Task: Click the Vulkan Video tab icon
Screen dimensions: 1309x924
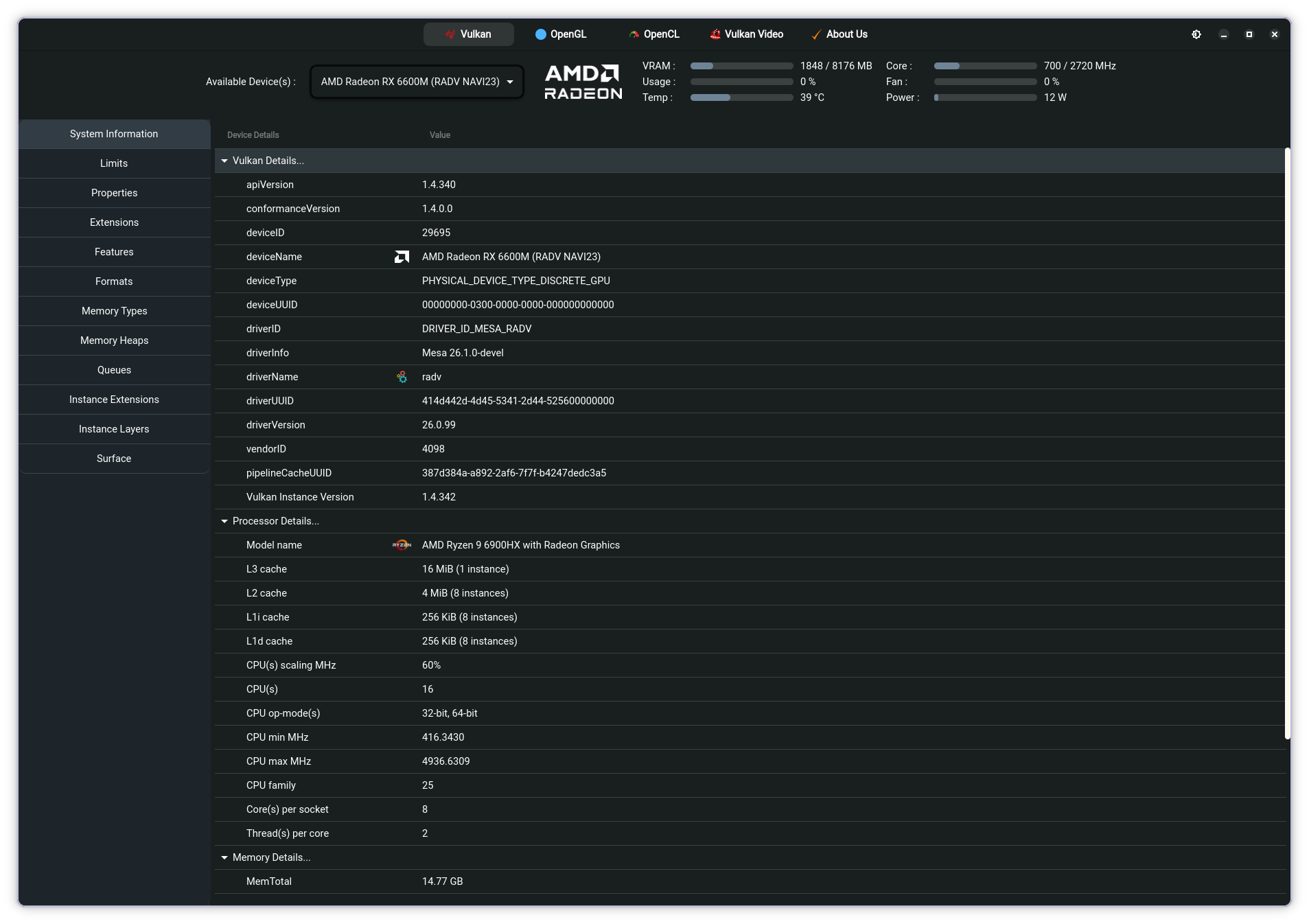Action: [715, 34]
